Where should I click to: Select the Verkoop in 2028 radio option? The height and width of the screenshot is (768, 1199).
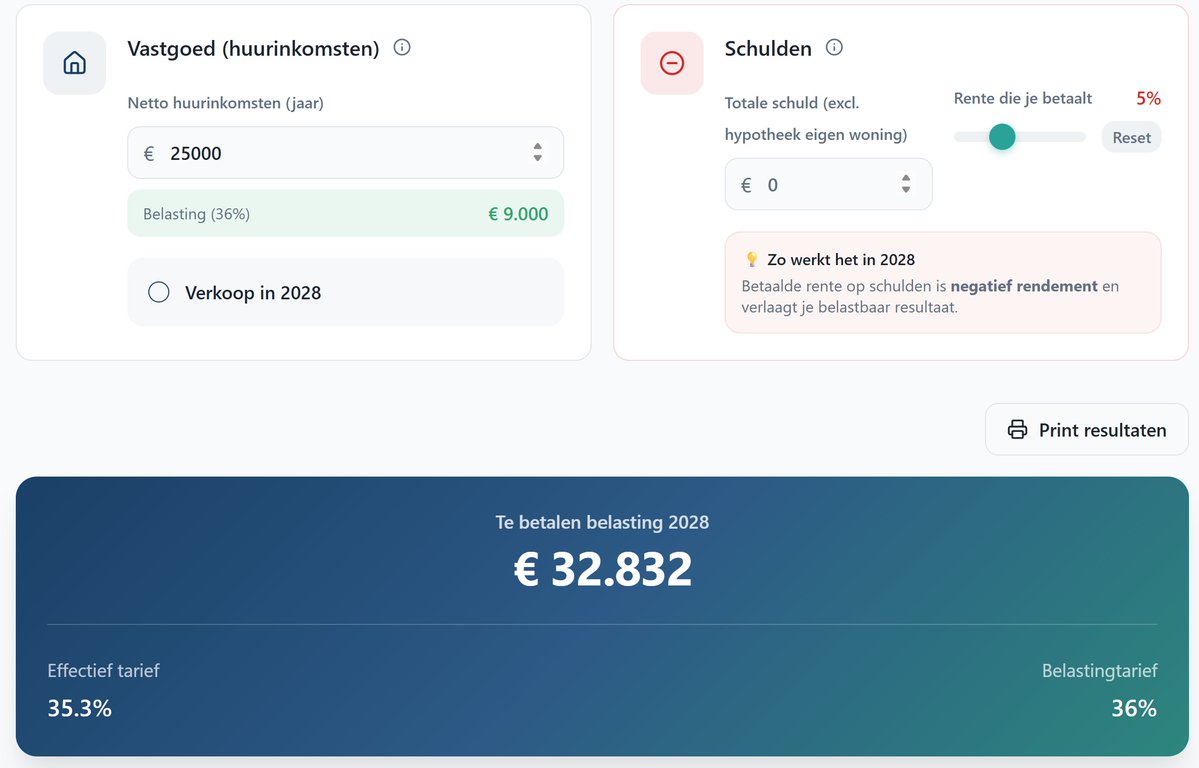(x=158, y=292)
